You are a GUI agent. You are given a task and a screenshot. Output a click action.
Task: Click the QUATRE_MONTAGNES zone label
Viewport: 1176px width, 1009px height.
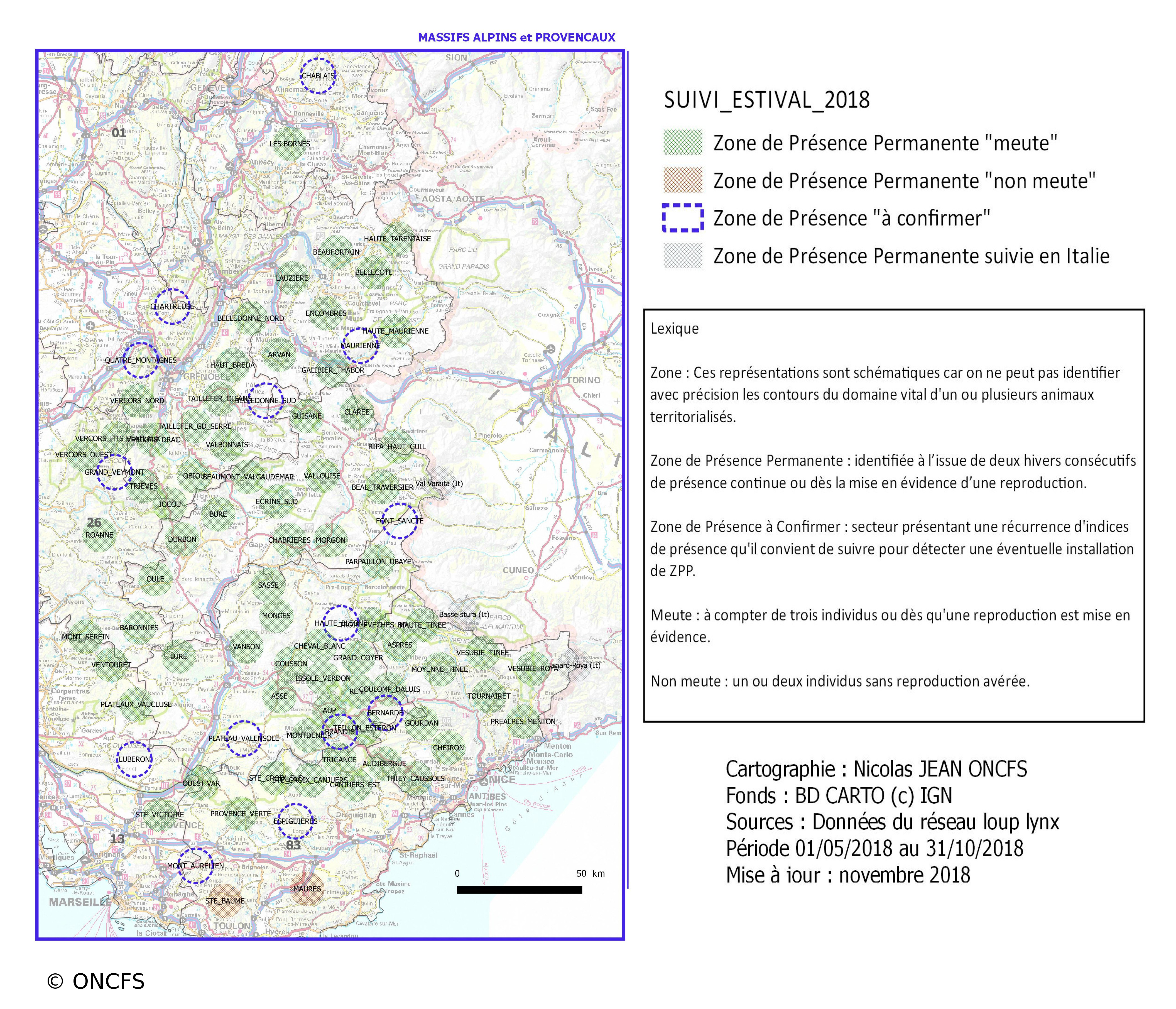[141, 360]
